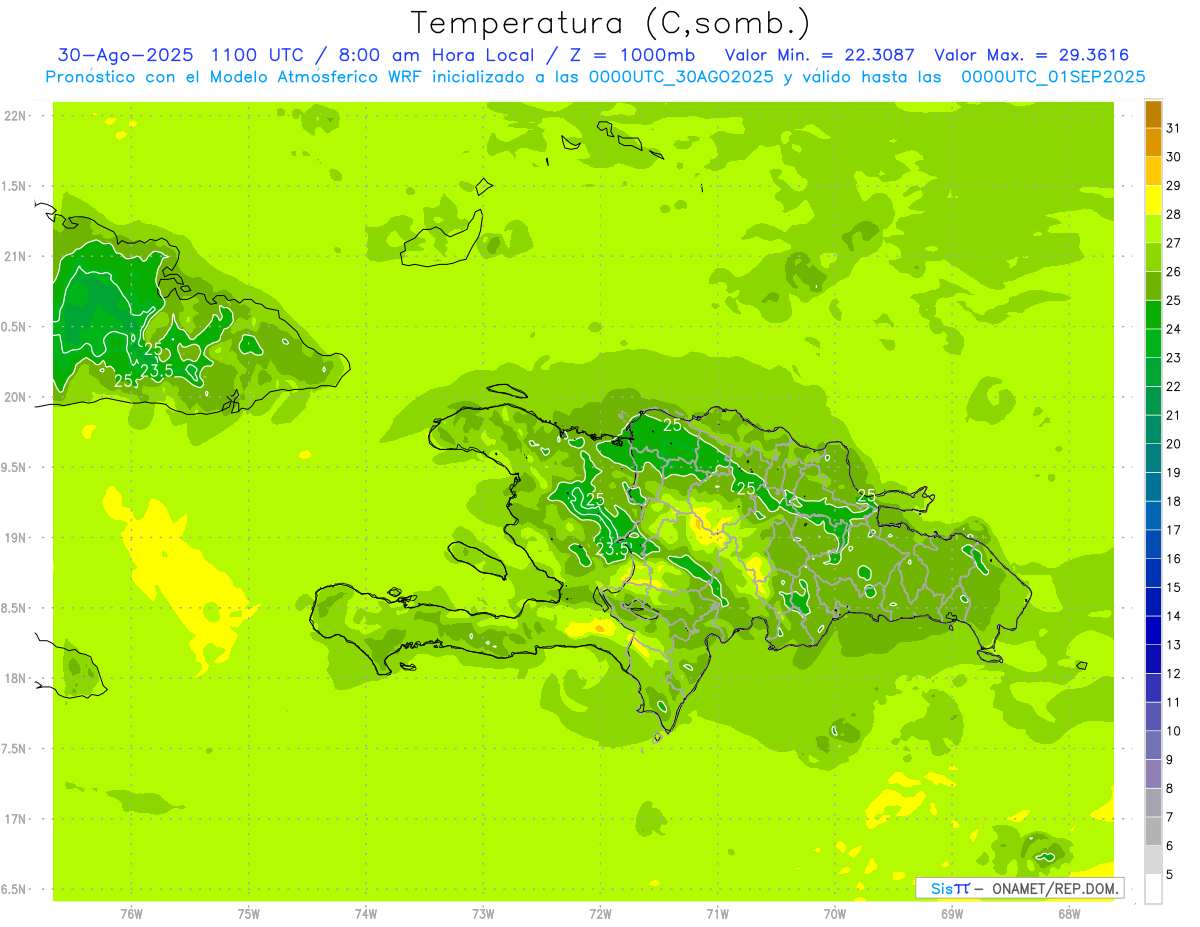Click legend value "30" on the color bar
This screenshot has width=1200, height=927.
click(x=1173, y=157)
